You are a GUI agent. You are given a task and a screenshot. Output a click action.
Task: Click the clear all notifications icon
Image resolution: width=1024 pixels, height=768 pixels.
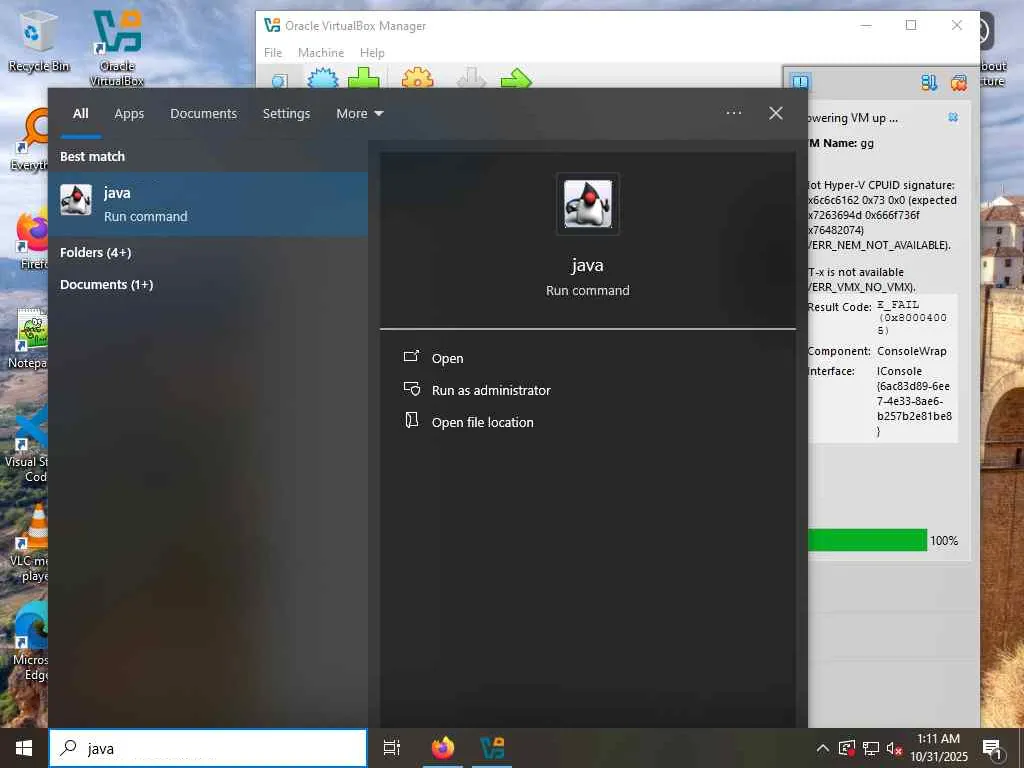(959, 82)
